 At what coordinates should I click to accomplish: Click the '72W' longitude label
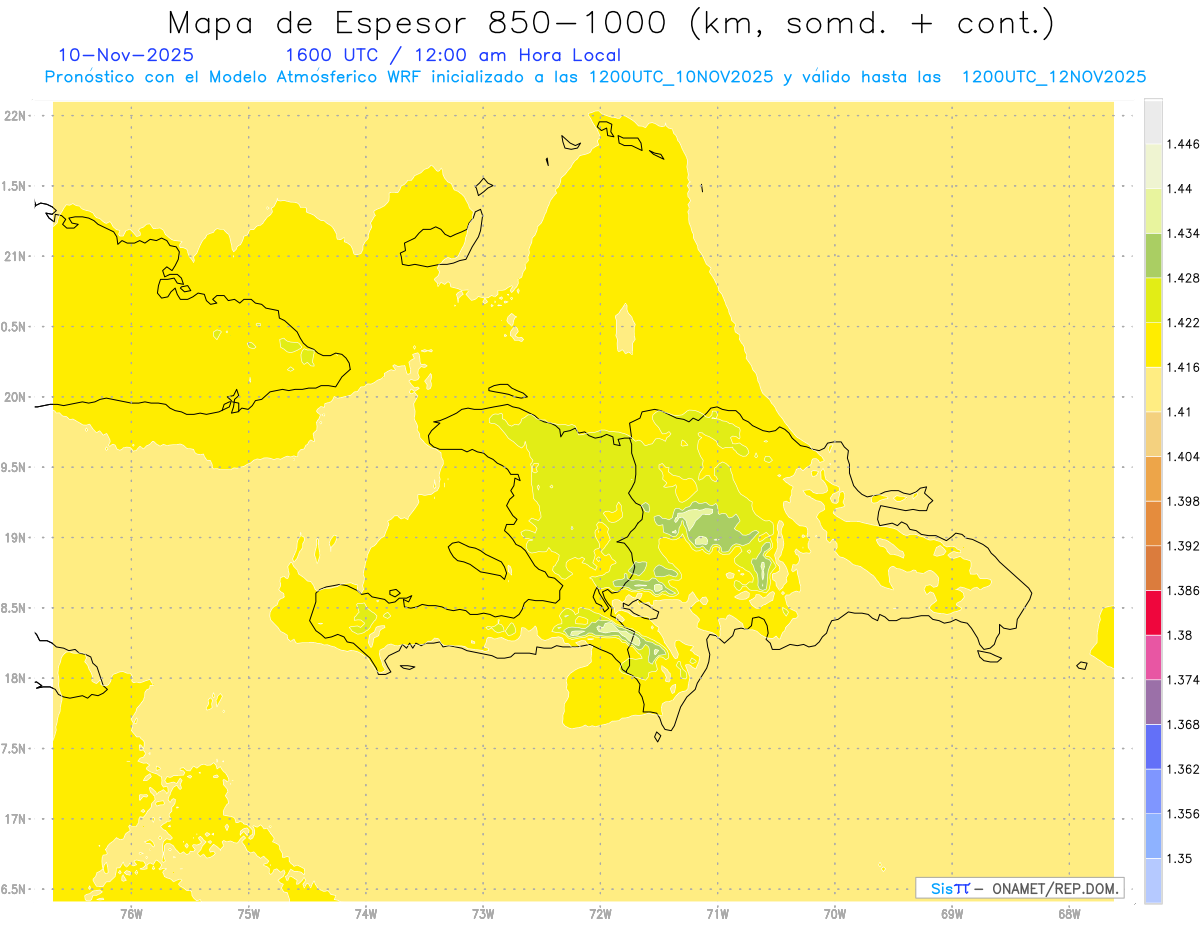click(x=600, y=914)
